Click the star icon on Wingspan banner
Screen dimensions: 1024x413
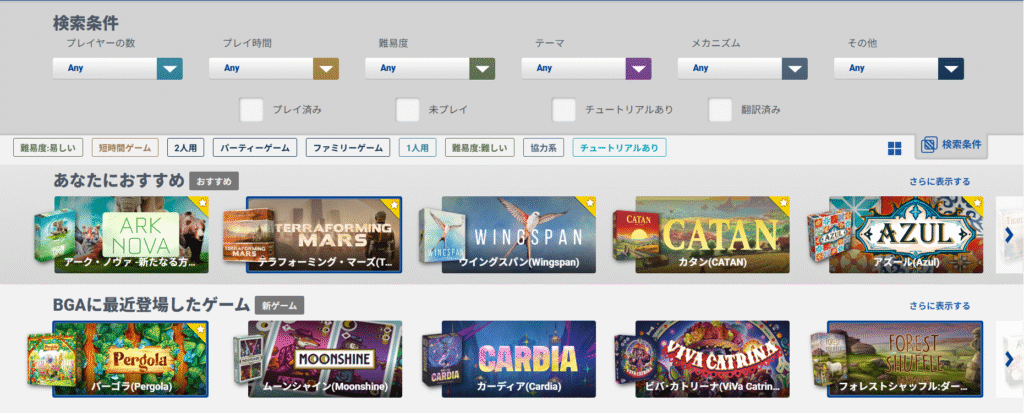[588, 204]
